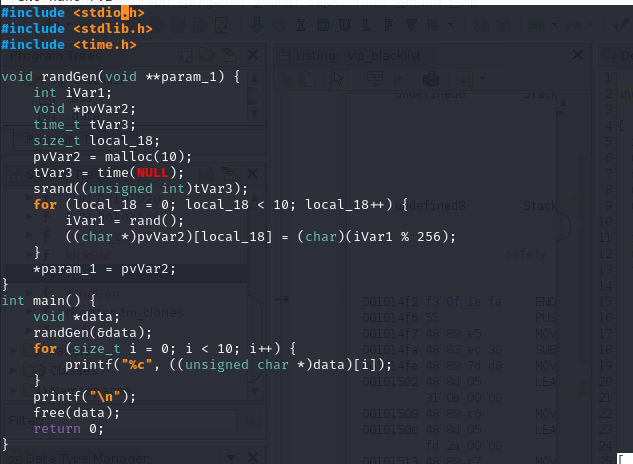The height and width of the screenshot is (464, 633).
Task: Click the green arrow icon in Symbol Tree header
Action: 229,174
